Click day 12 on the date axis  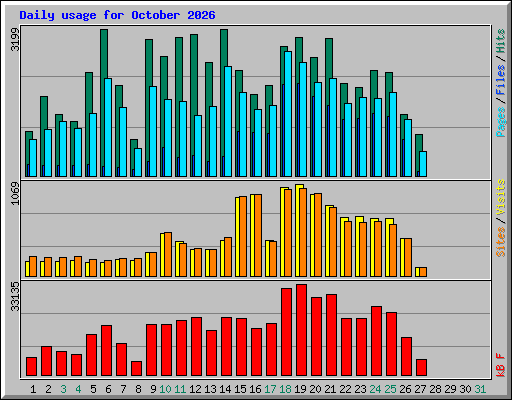[x=195, y=389]
